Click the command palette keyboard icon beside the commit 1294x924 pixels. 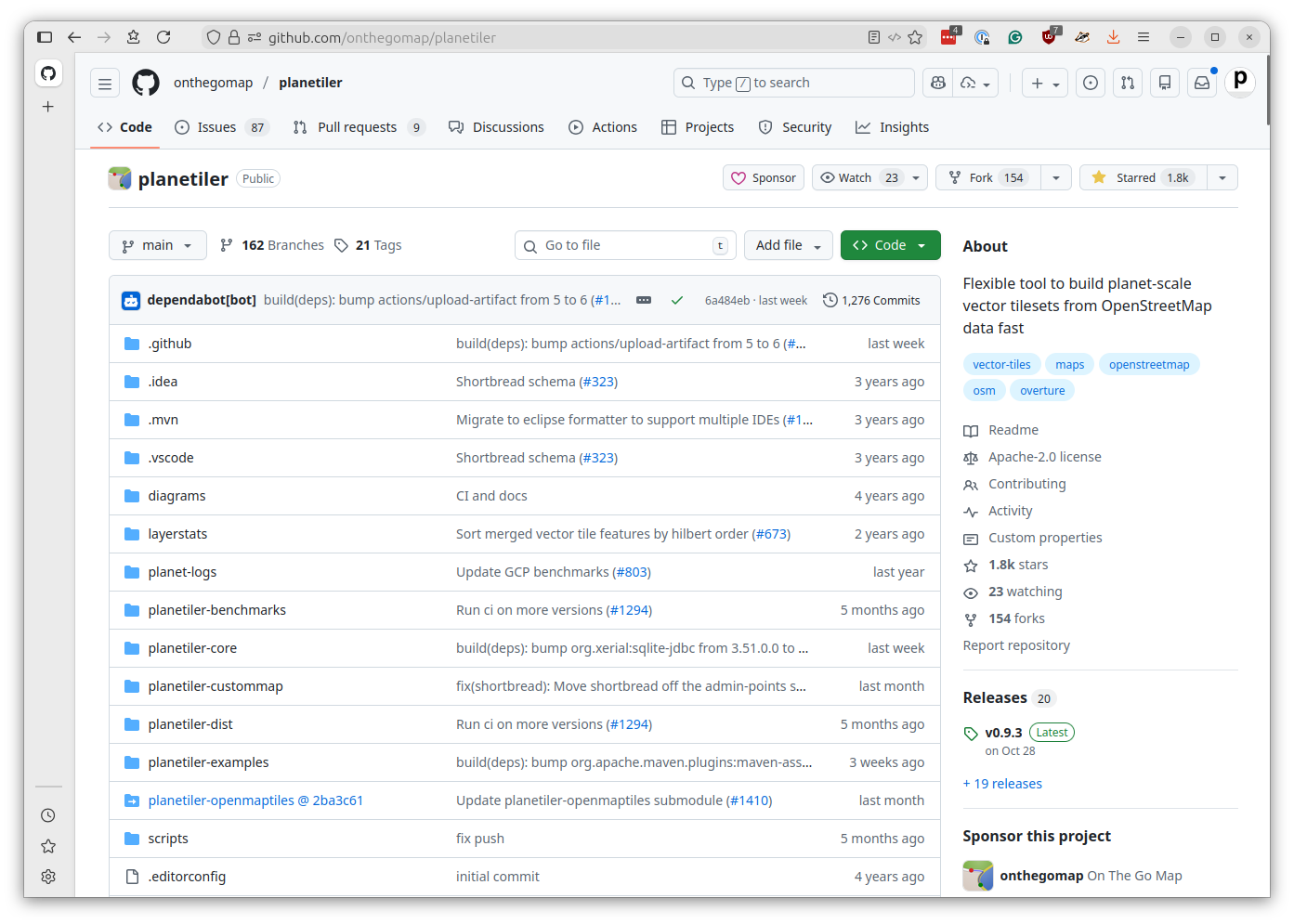[644, 300]
